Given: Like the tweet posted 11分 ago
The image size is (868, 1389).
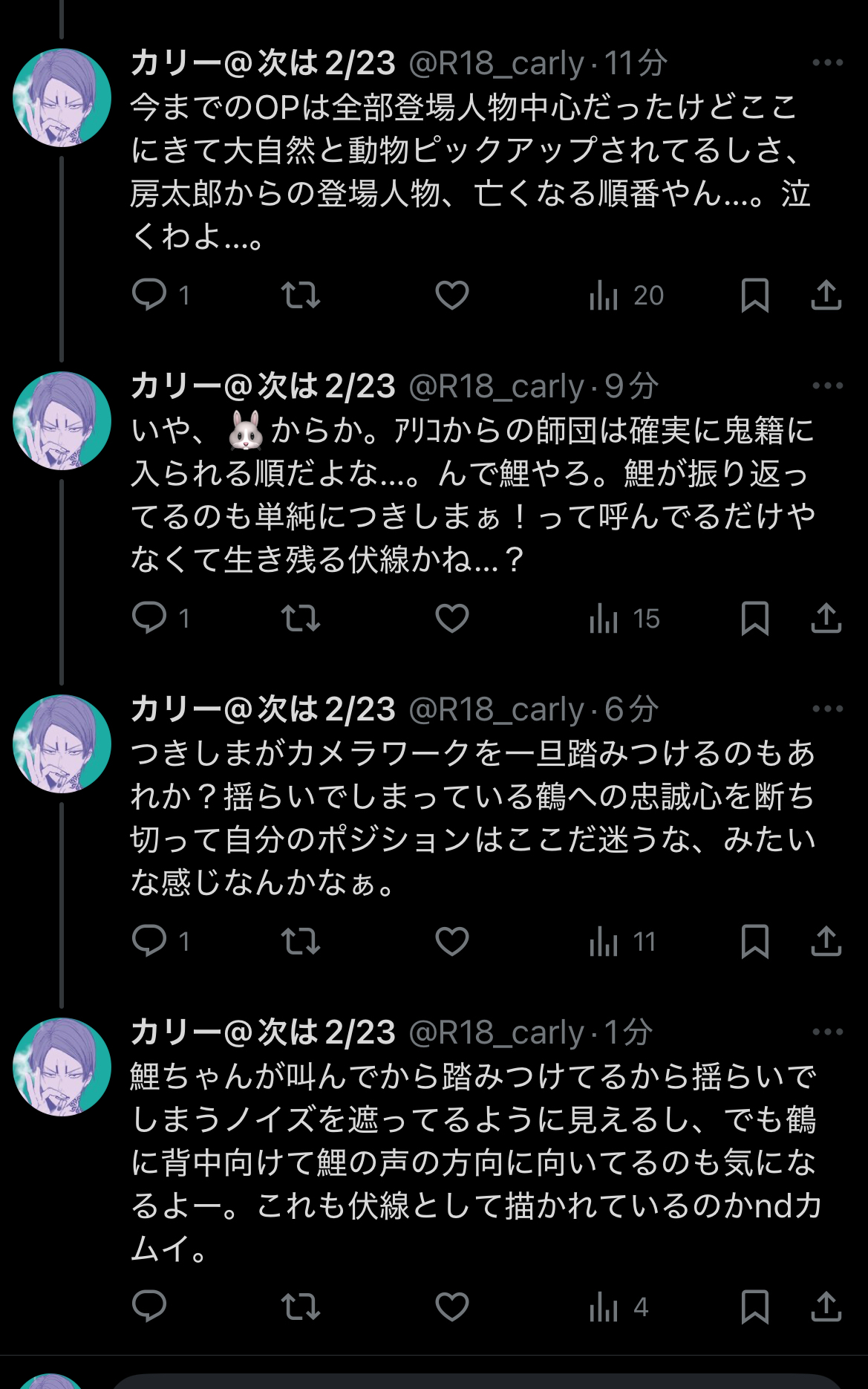Looking at the screenshot, I should pos(451,295).
